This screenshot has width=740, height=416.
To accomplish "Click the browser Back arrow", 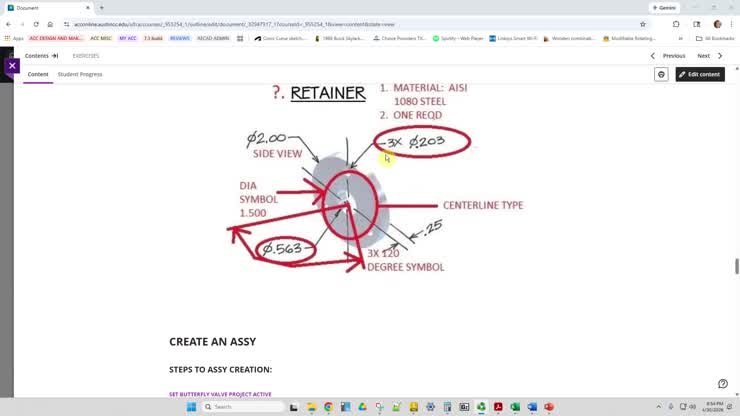I will [x=8, y=24].
